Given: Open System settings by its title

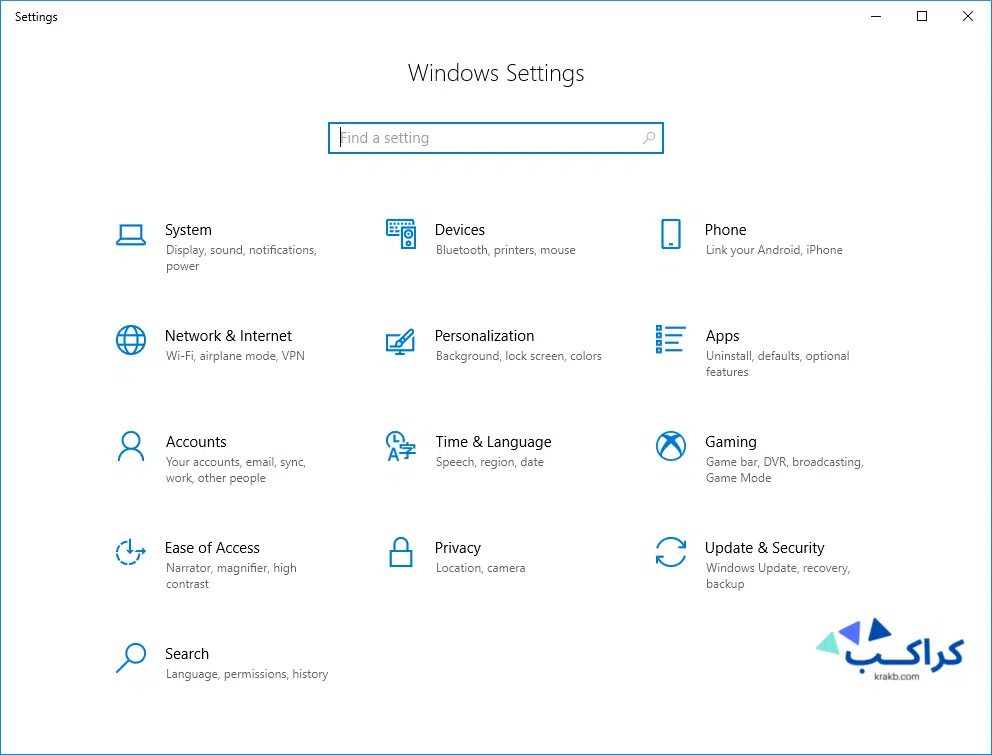Looking at the screenshot, I should point(189,230).
